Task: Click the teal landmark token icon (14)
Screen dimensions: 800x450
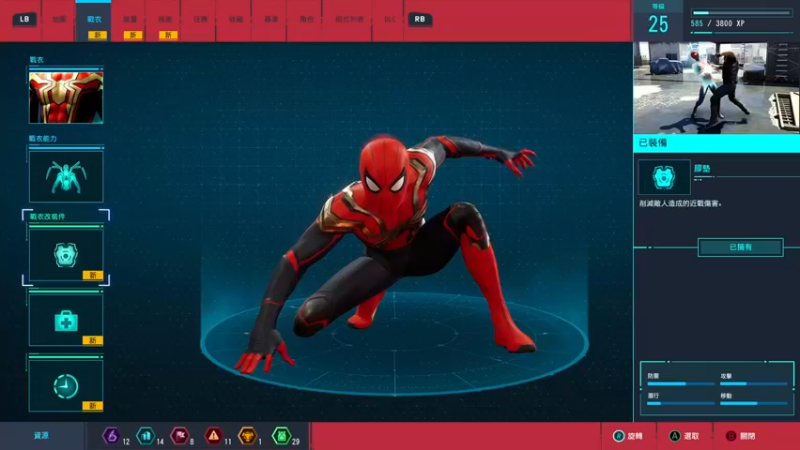Action: (146, 436)
